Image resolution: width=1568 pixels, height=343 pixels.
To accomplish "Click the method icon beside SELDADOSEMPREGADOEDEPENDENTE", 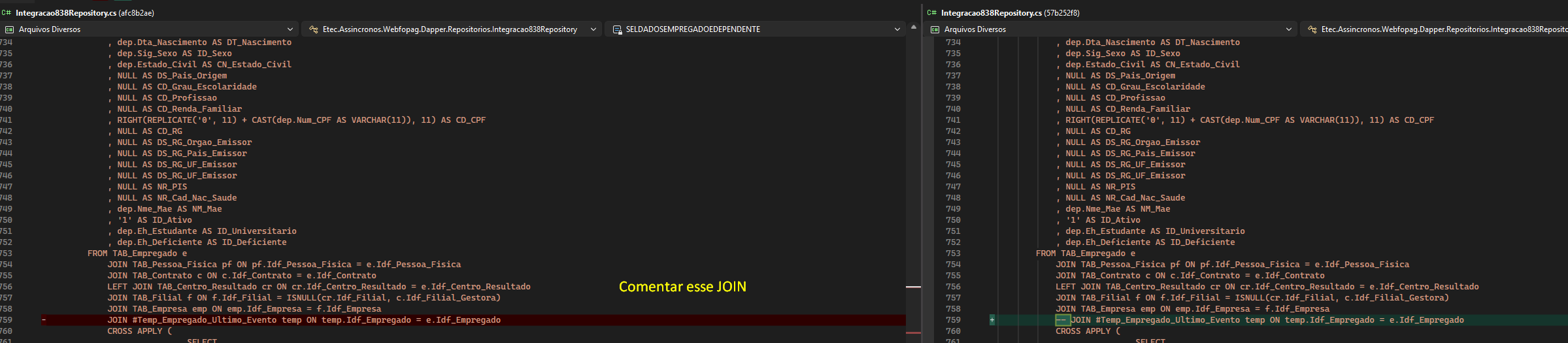I will tap(617, 29).
